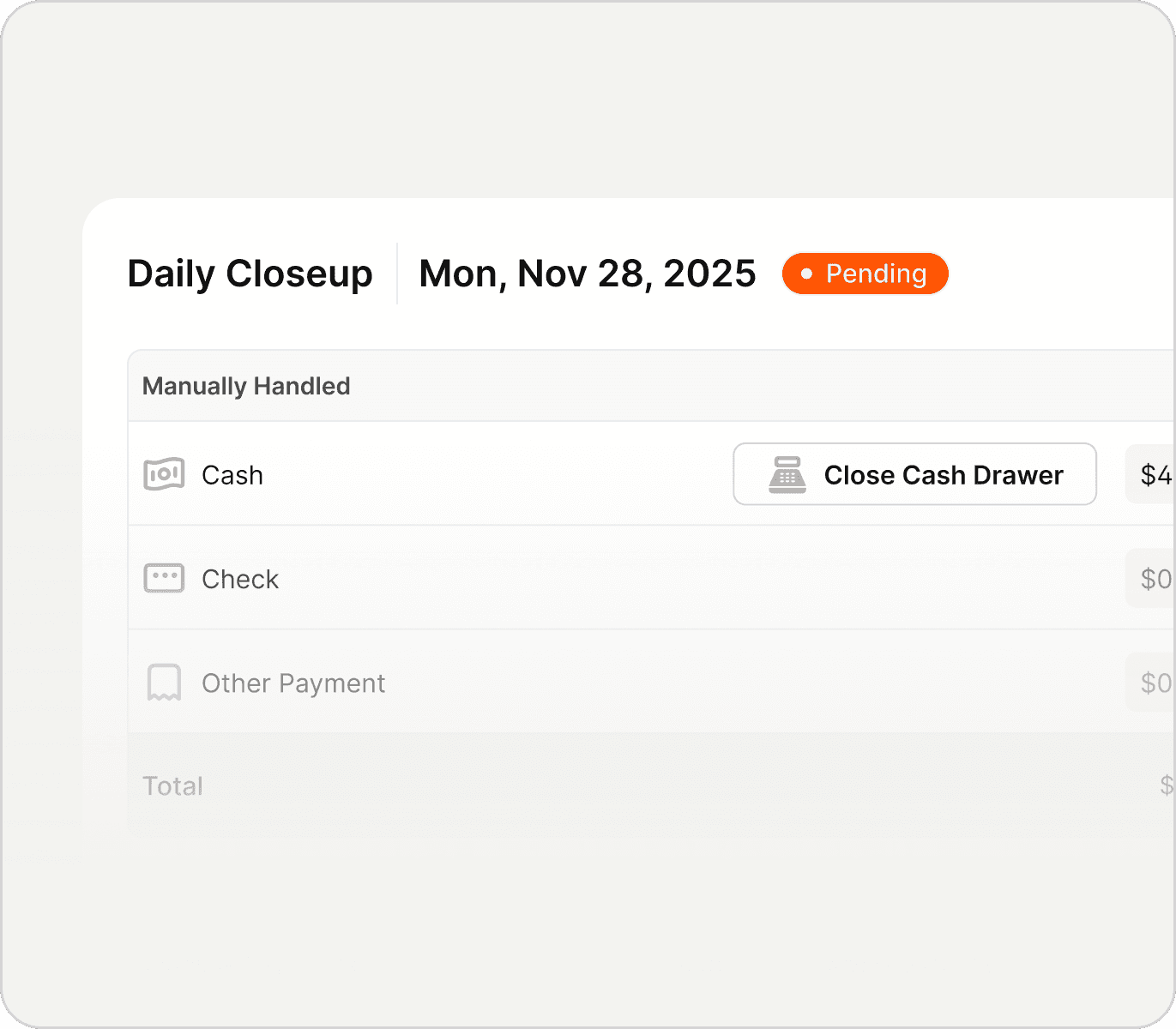Click the Close Cash Drawer button
This screenshot has width=1176, height=1029.
point(914,474)
